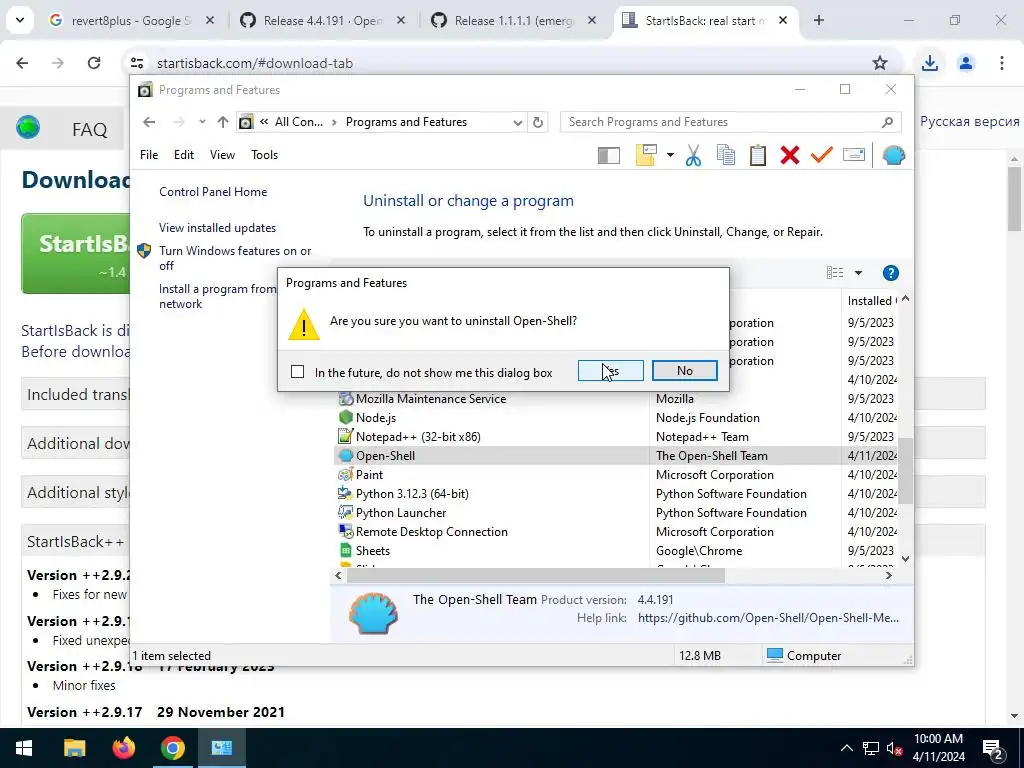Open Turn Windows features on or off
The image size is (1024, 768).
point(234,258)
